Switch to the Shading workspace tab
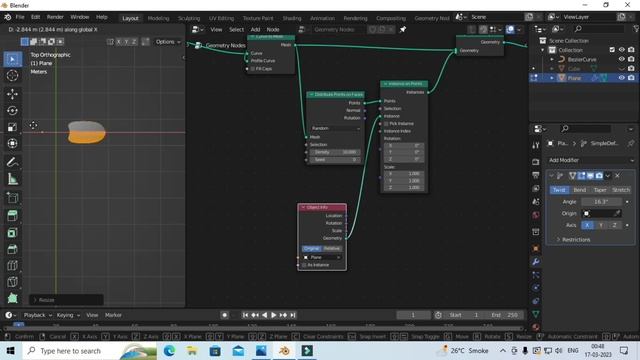640x360 pixels. [292, 18]
